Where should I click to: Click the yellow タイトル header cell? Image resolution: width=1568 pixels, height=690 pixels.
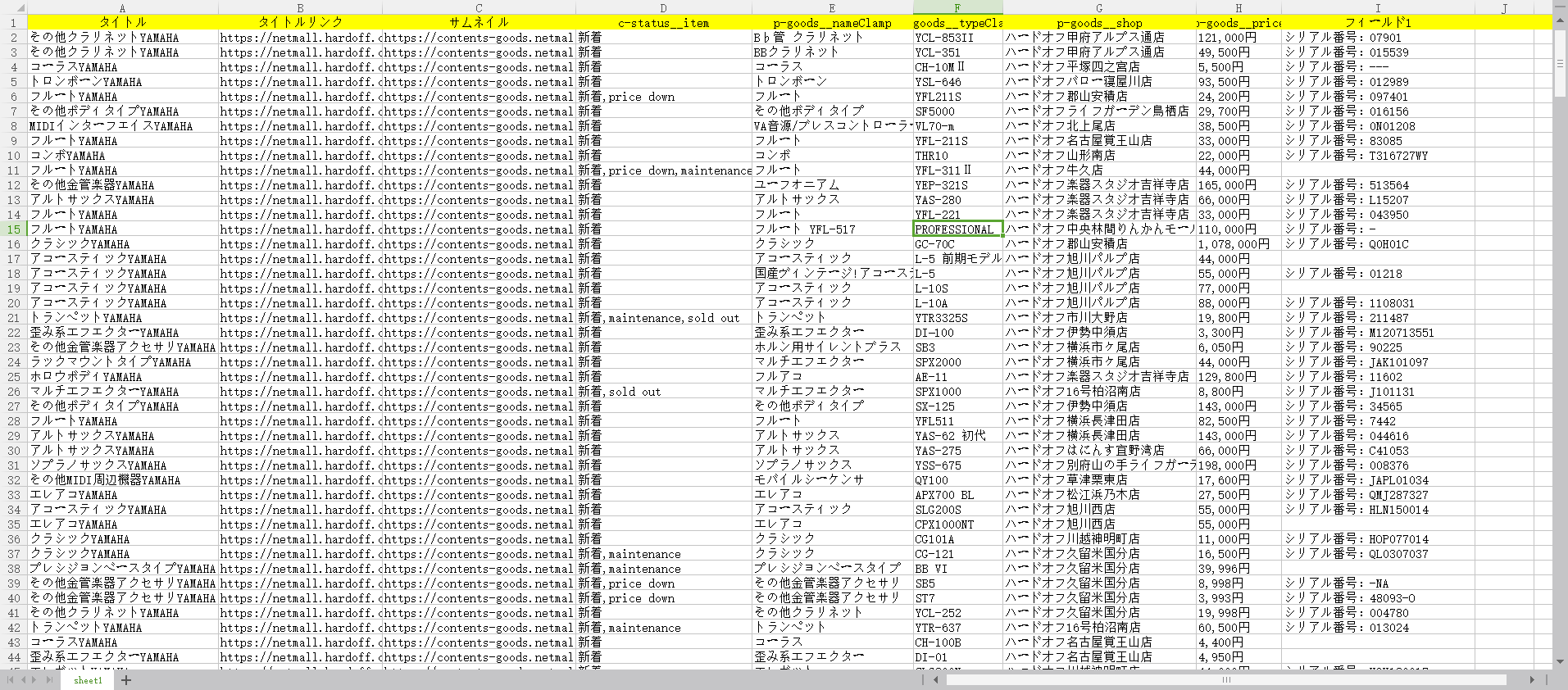click(x=123, y=22)
